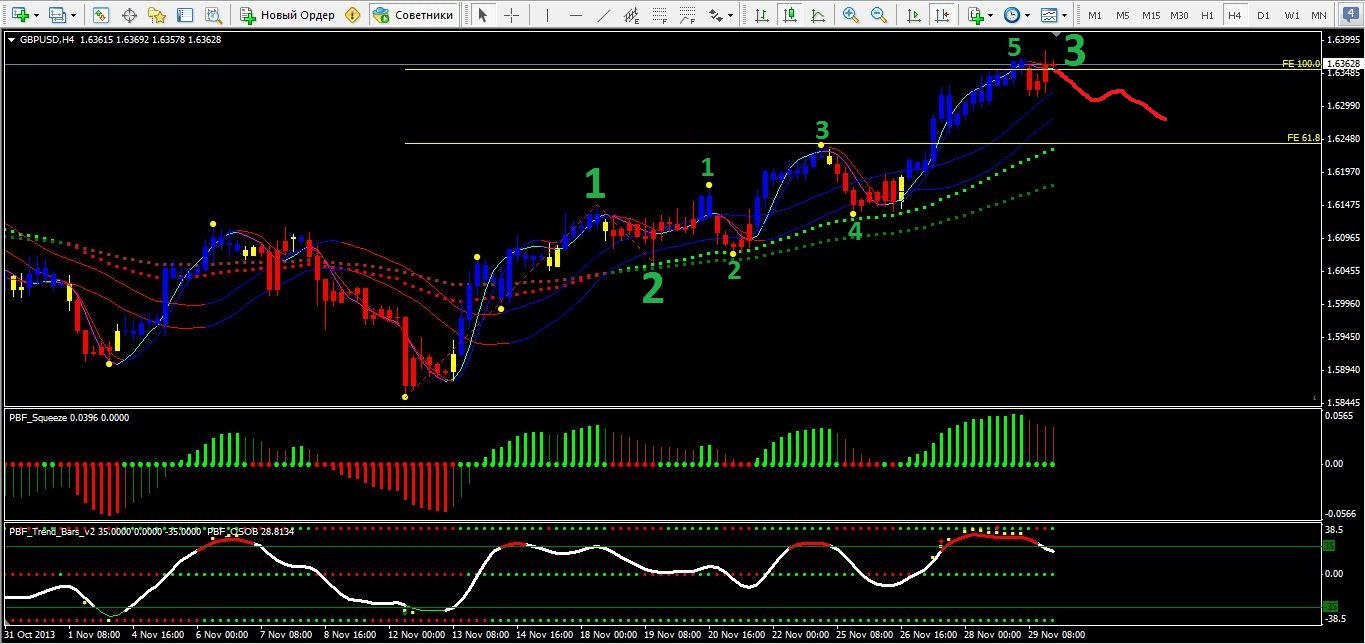Toggle the Terminal panel icon
1365x644 pixels.
tap(185, 15)
